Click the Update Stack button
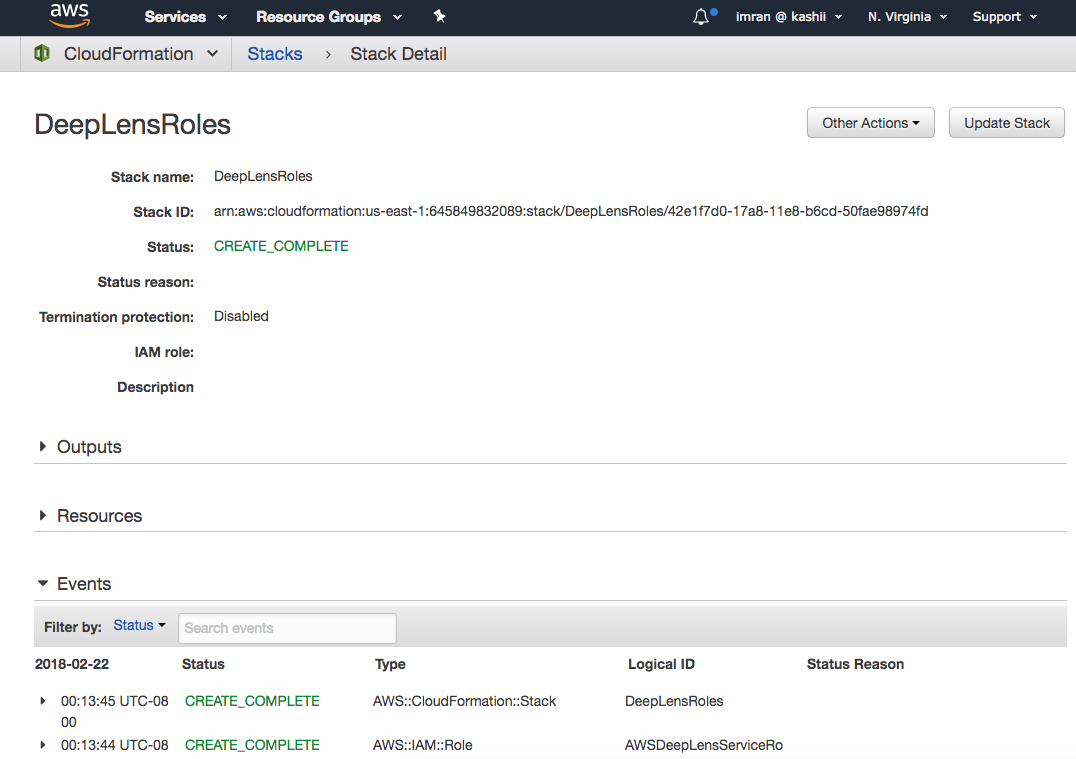Screen dimensions: 1076x759 pos(1006,123)
